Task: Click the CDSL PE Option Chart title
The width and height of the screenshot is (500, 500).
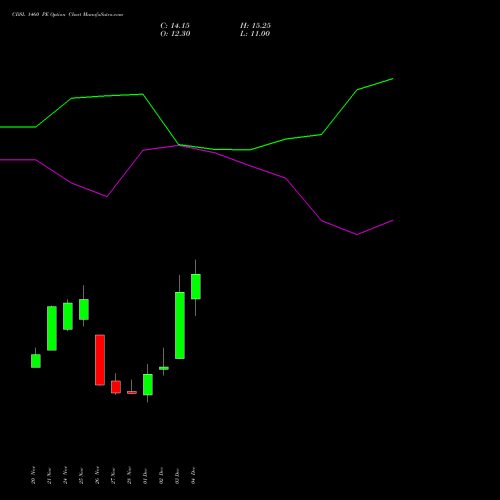Action: tap(67, 15)
